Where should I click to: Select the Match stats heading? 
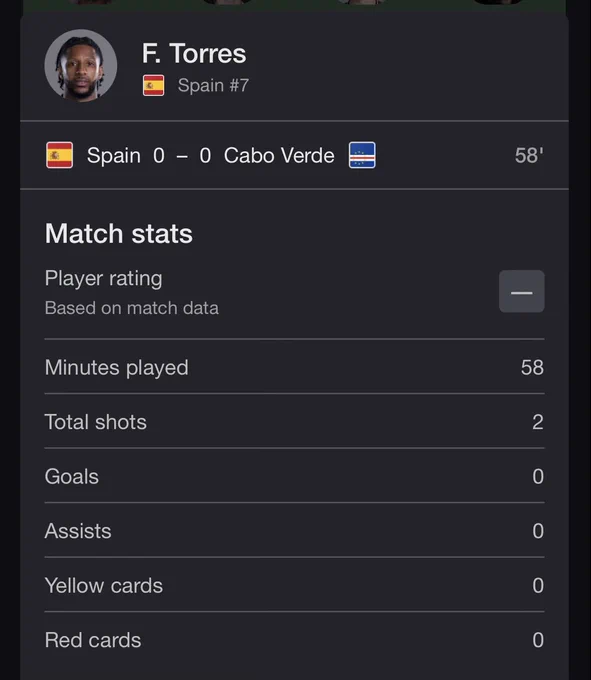[x=118, y=234]
